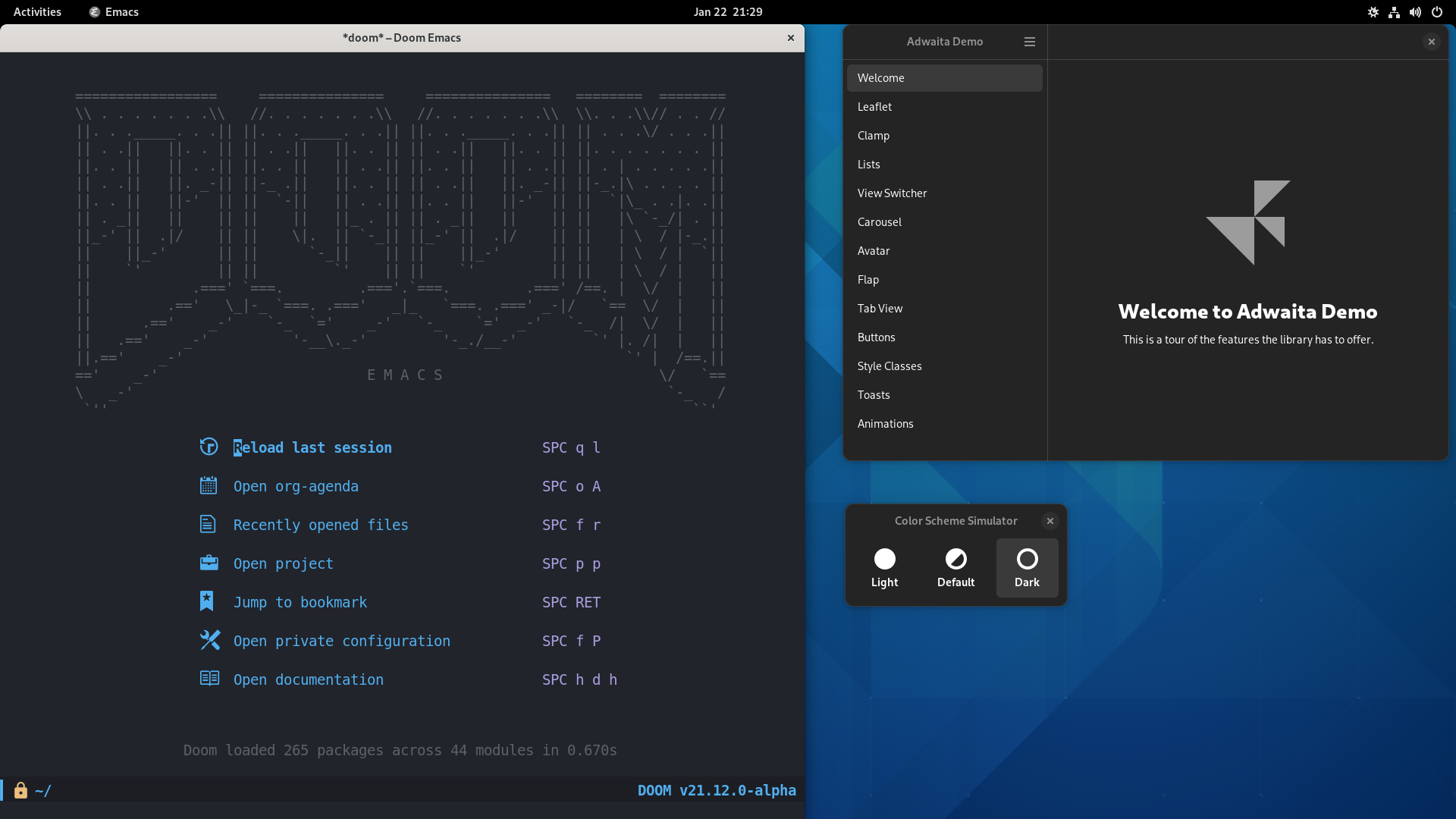Click the recently opened files document icon
This screenshot has height=819, width=1456.
point(208,524)
